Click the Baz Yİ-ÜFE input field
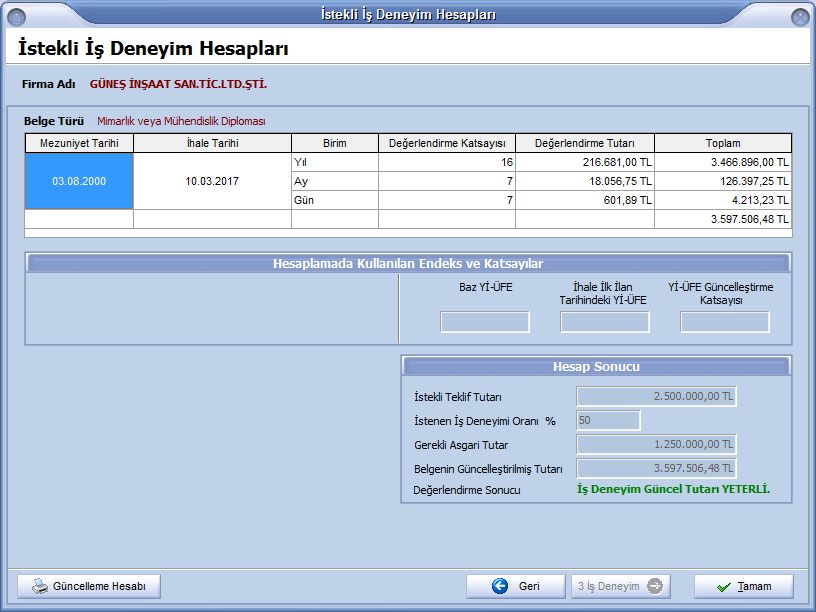This screenshot has height=612, width=816. click(x=485, y=322)
